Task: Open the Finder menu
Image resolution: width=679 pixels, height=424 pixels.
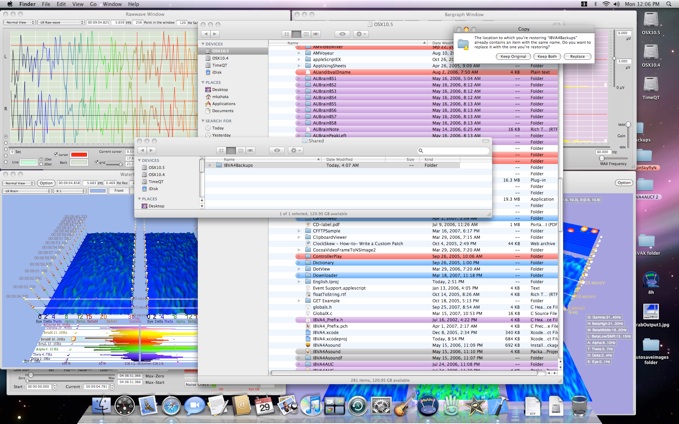Action: [27, 4]
